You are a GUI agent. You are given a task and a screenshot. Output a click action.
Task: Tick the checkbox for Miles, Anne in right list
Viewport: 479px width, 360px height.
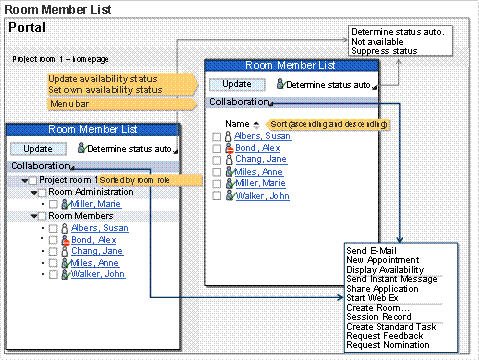click(217, 172)
